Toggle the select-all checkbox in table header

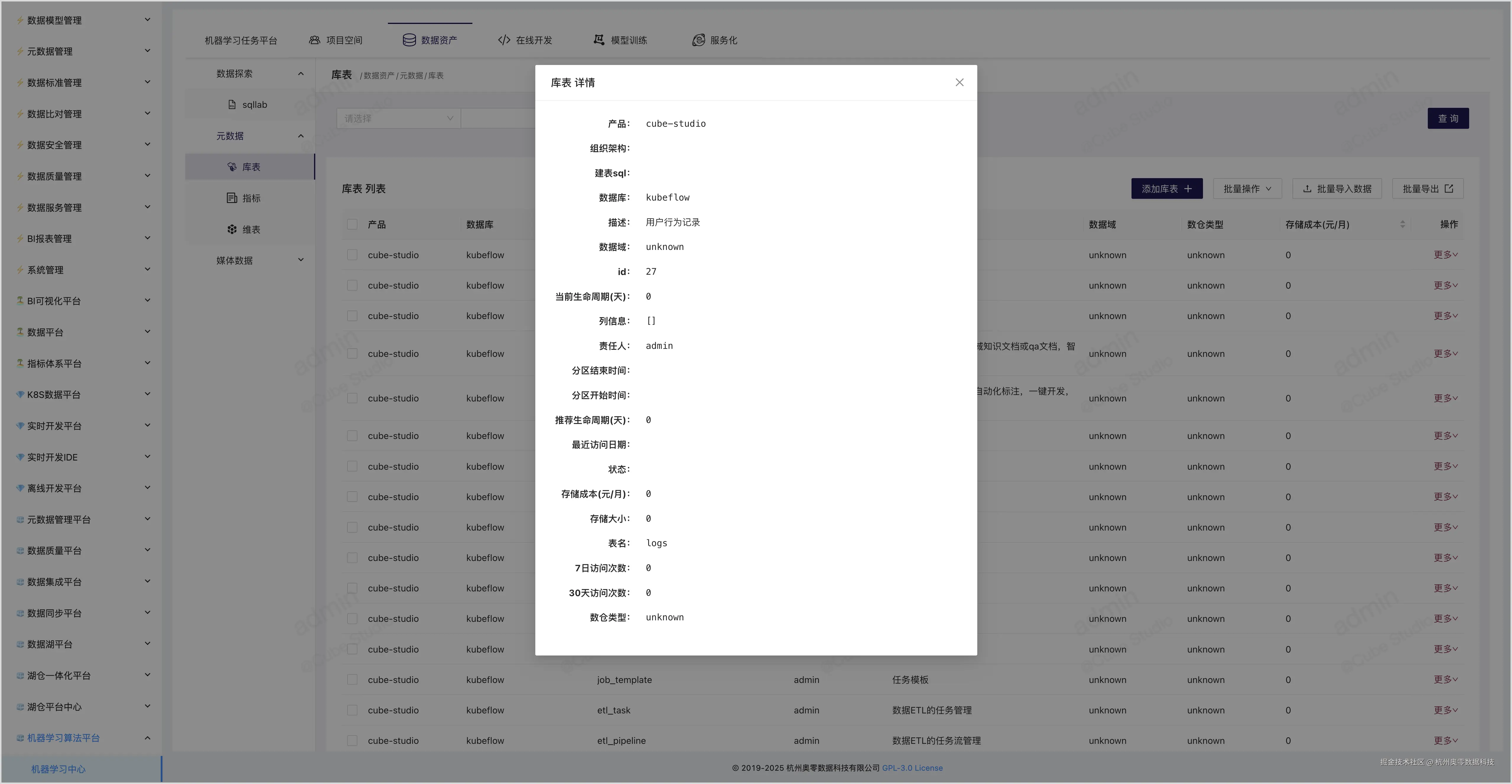point(352,224)
